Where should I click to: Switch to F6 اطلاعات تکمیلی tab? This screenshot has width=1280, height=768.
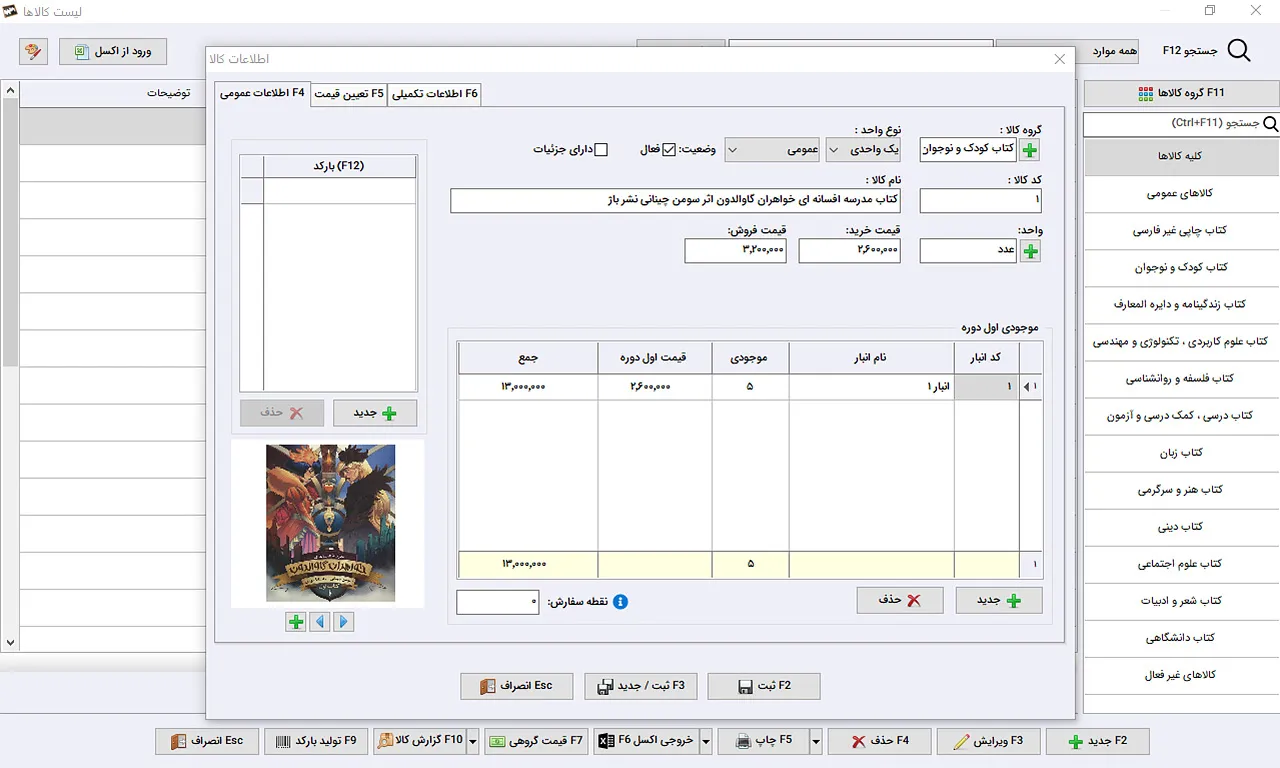pos(435,94)
